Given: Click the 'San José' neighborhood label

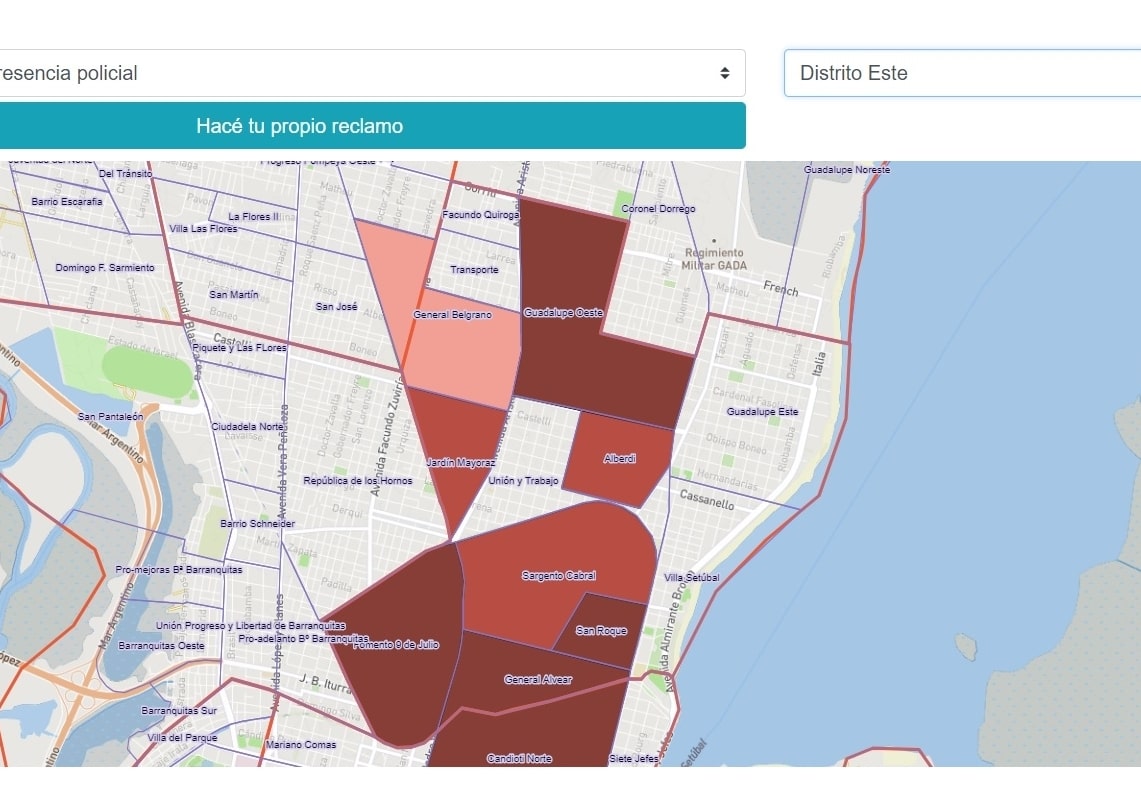Looking at the screenshot, I should (336, 306).
